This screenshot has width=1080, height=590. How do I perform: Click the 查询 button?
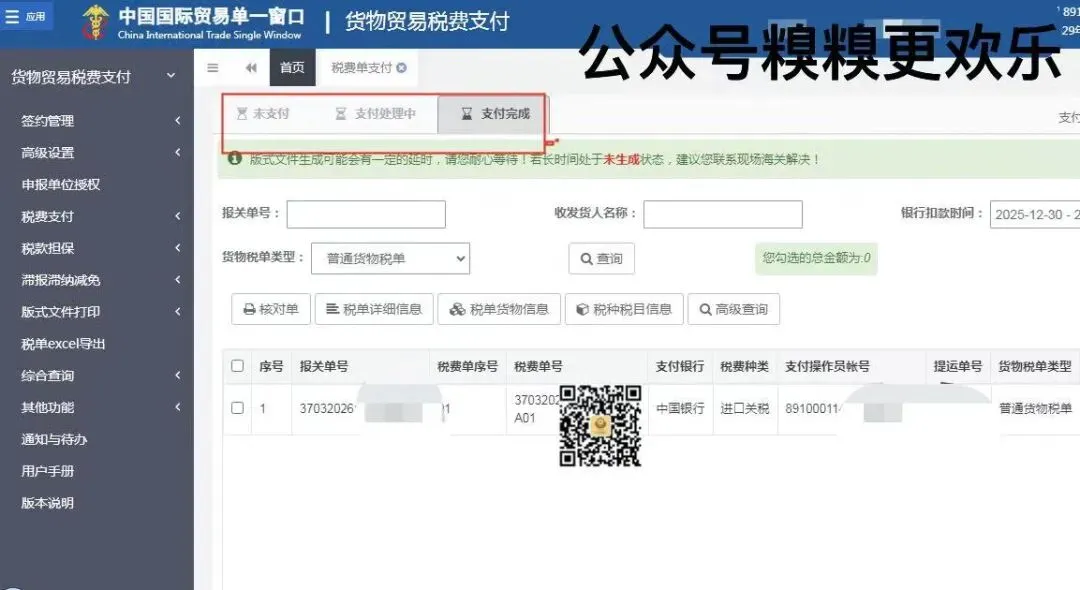pyautogui.click(x=601, y=259)
